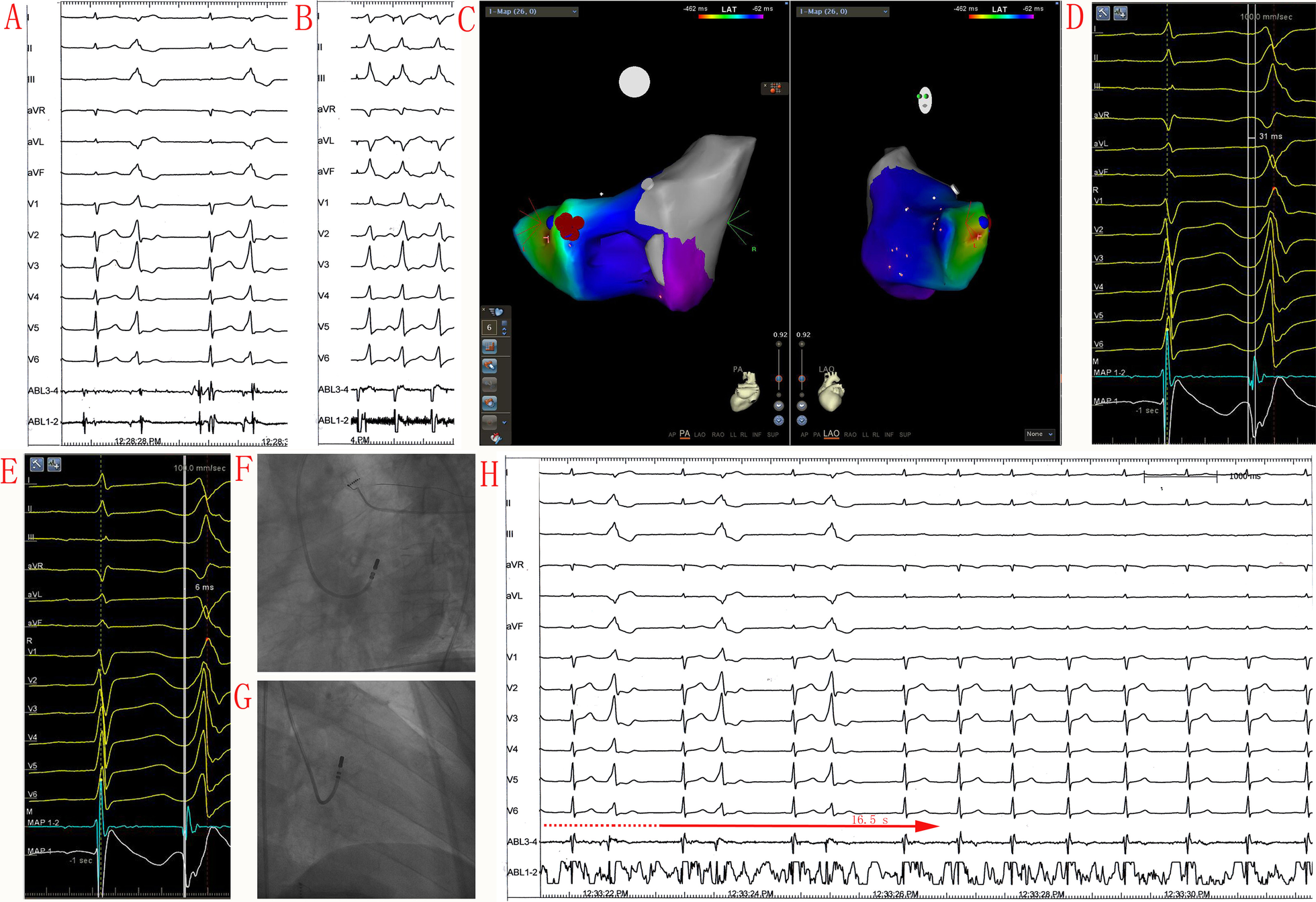This screenshot has height=902, width=1316.
Task: Close the small ablation point grid widget
Action: pos(765,85)
